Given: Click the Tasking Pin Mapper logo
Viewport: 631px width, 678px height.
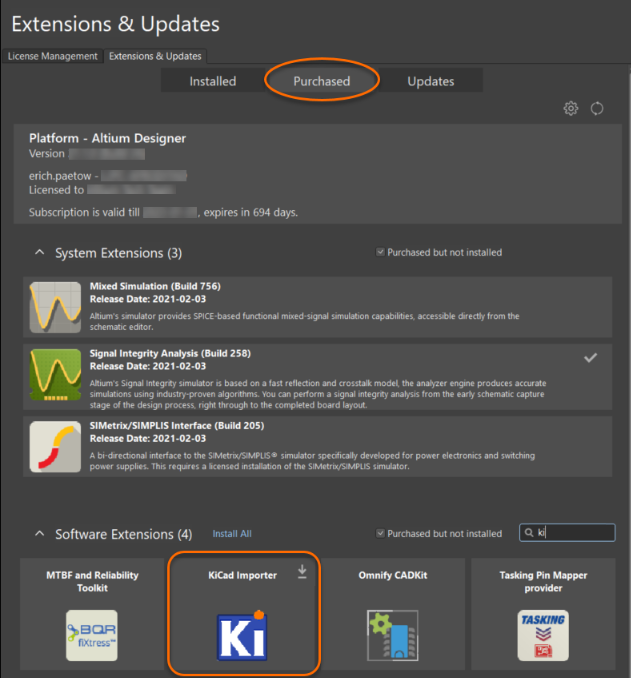Looking at the screenshot, I should [543, 635].
